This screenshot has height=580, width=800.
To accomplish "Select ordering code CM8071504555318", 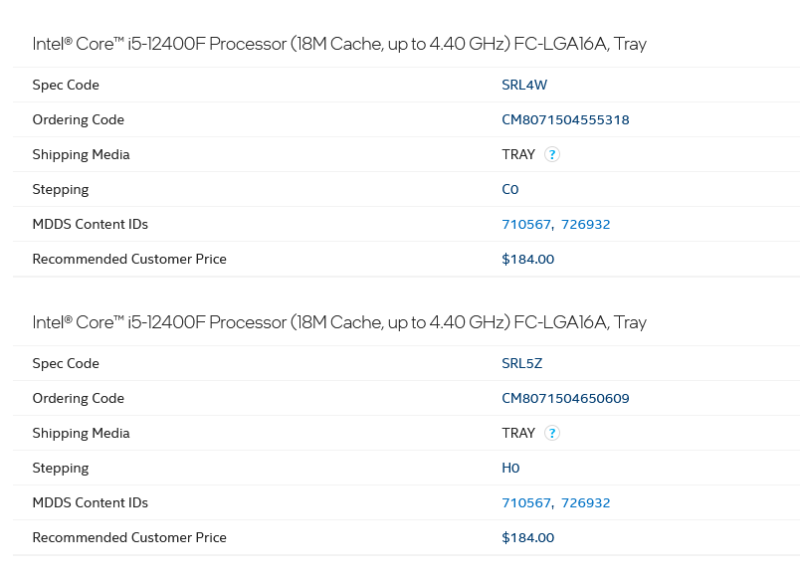I will tap(565, 119).
